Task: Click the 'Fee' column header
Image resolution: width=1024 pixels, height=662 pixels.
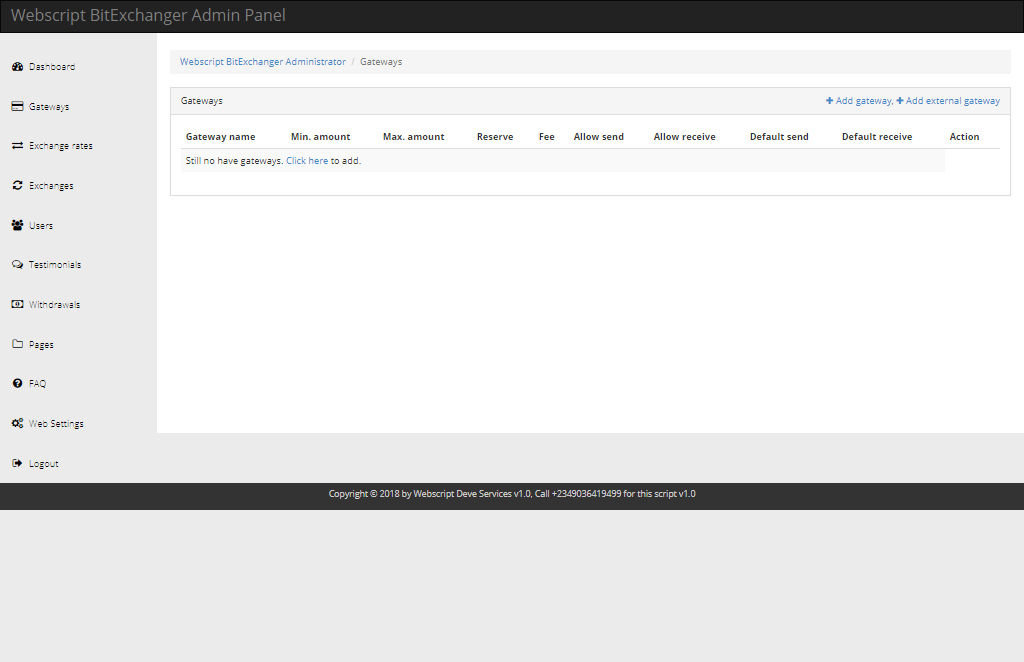Action: click(x=547, y=136)
